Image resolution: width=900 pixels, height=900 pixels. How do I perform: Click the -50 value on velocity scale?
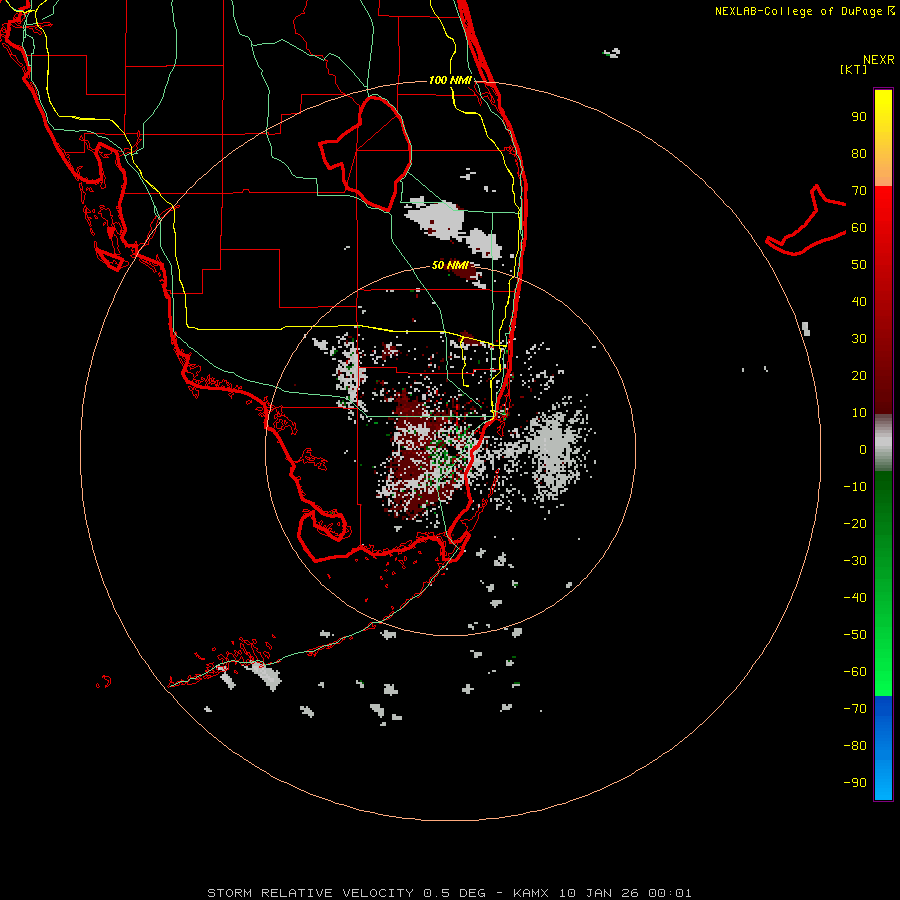coord(855,635)
